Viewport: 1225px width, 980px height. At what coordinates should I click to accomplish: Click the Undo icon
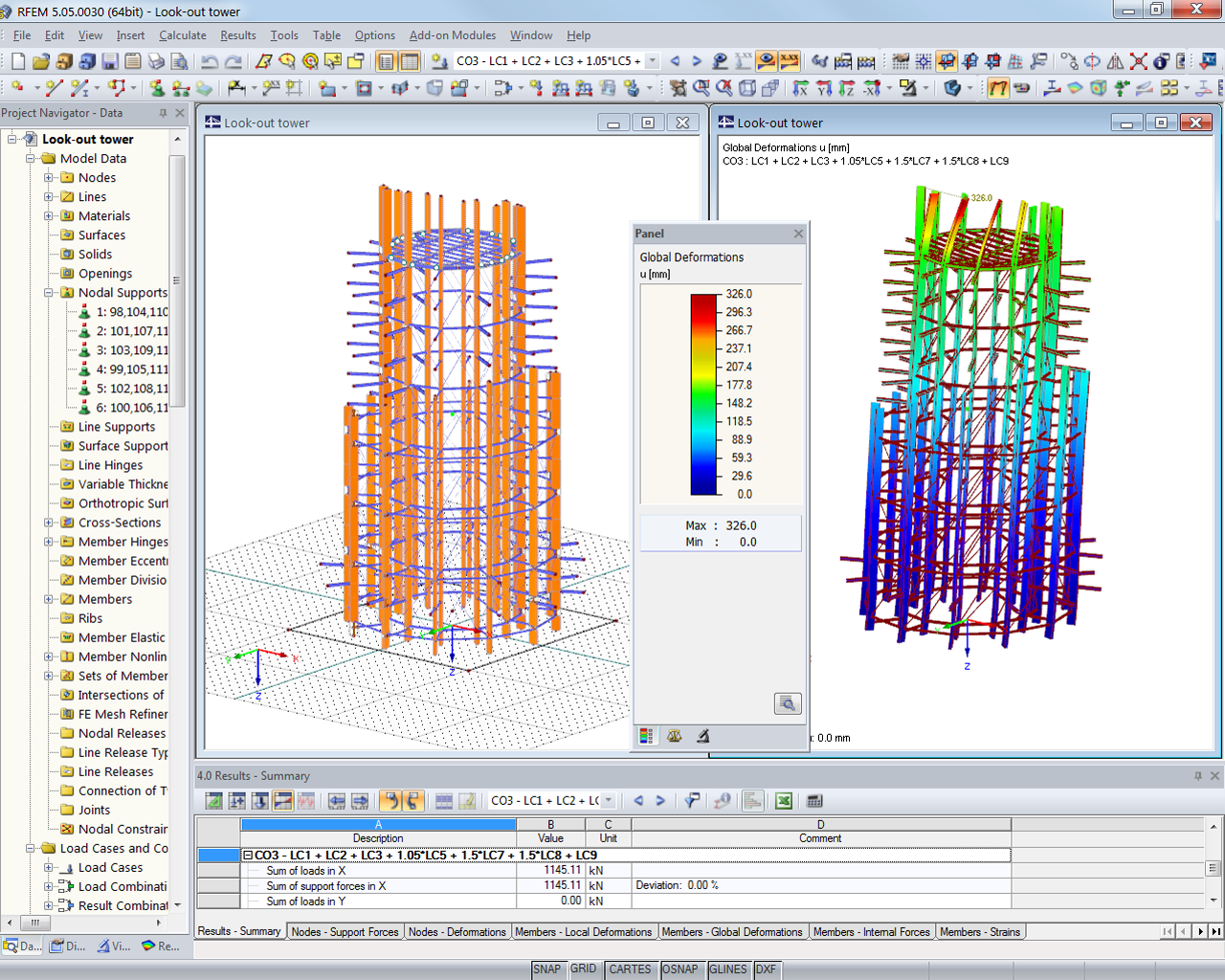click(x=209, y=61)
